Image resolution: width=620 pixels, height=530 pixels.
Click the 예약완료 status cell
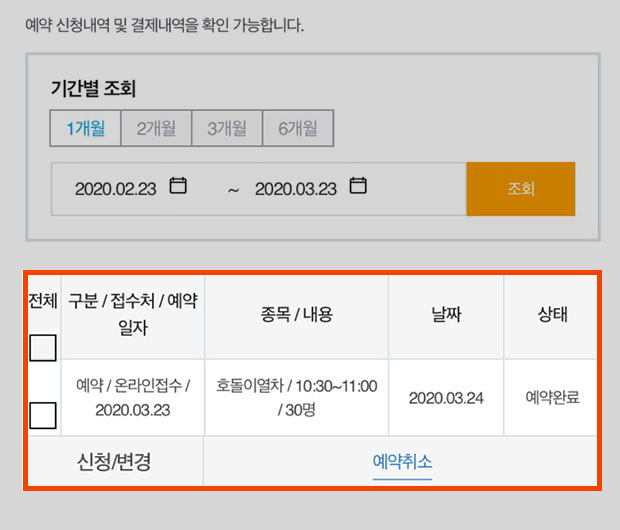552,397
